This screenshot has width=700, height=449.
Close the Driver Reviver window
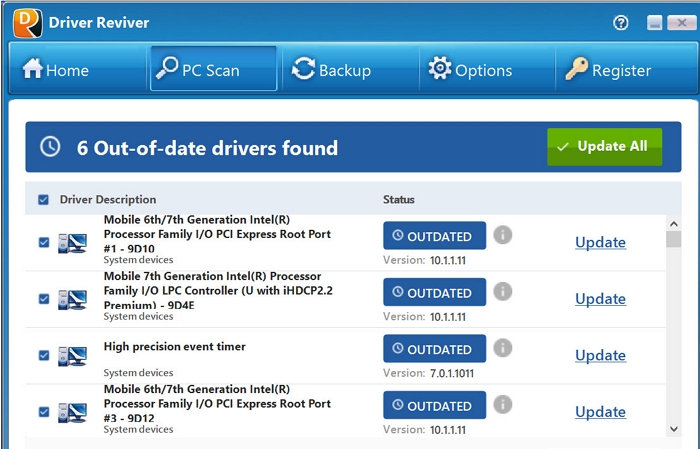click(x=681, y=22)
